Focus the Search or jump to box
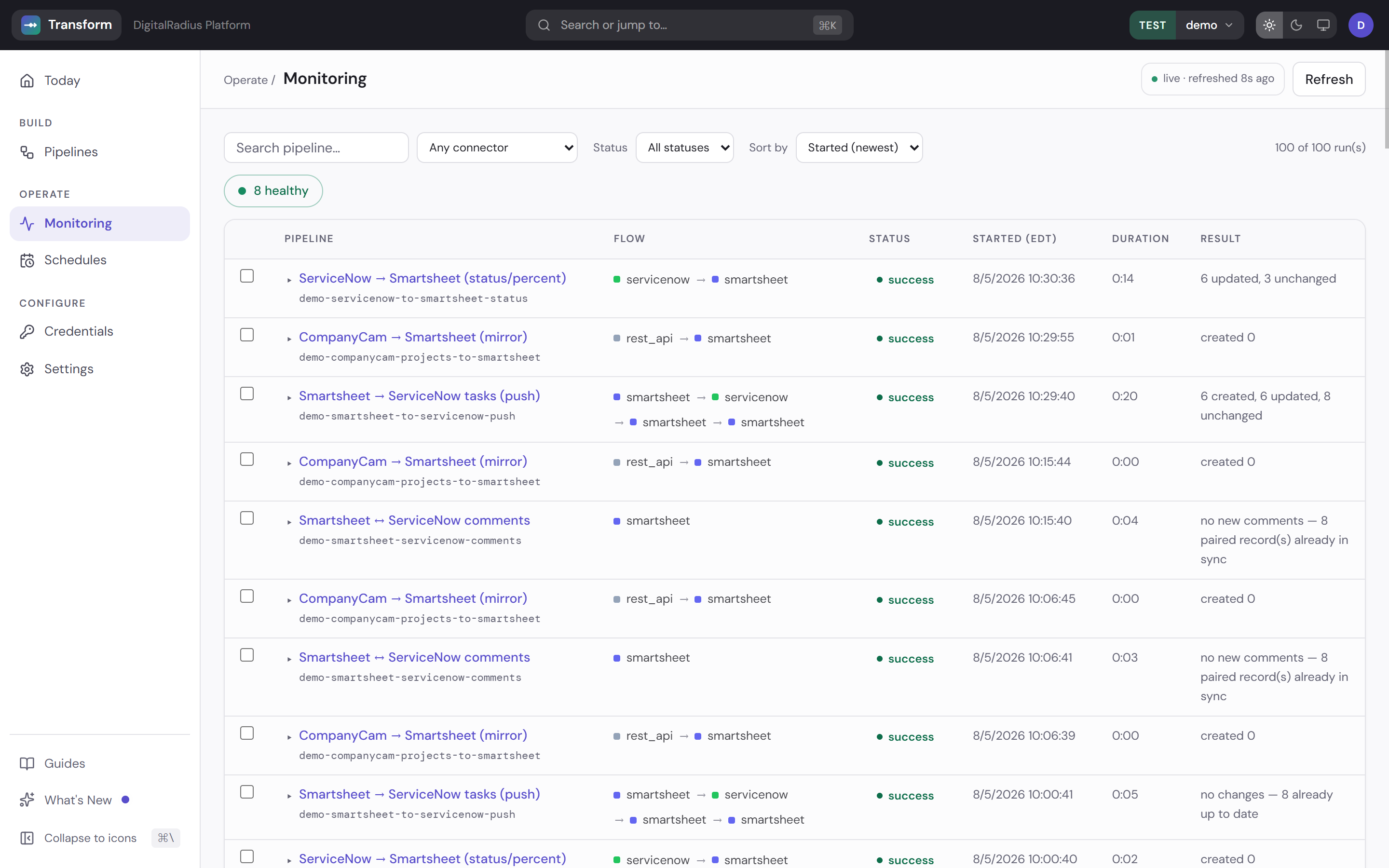 click(x=689, y=25)
